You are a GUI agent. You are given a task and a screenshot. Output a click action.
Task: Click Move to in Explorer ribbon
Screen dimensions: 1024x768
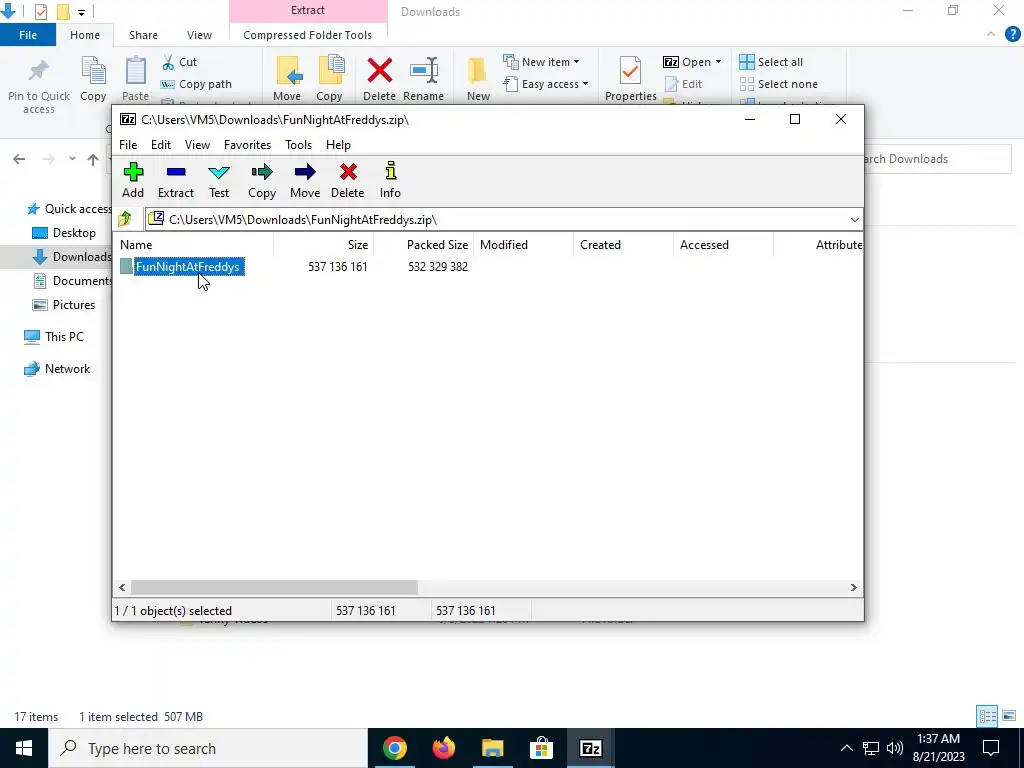(x=287, y=80)
